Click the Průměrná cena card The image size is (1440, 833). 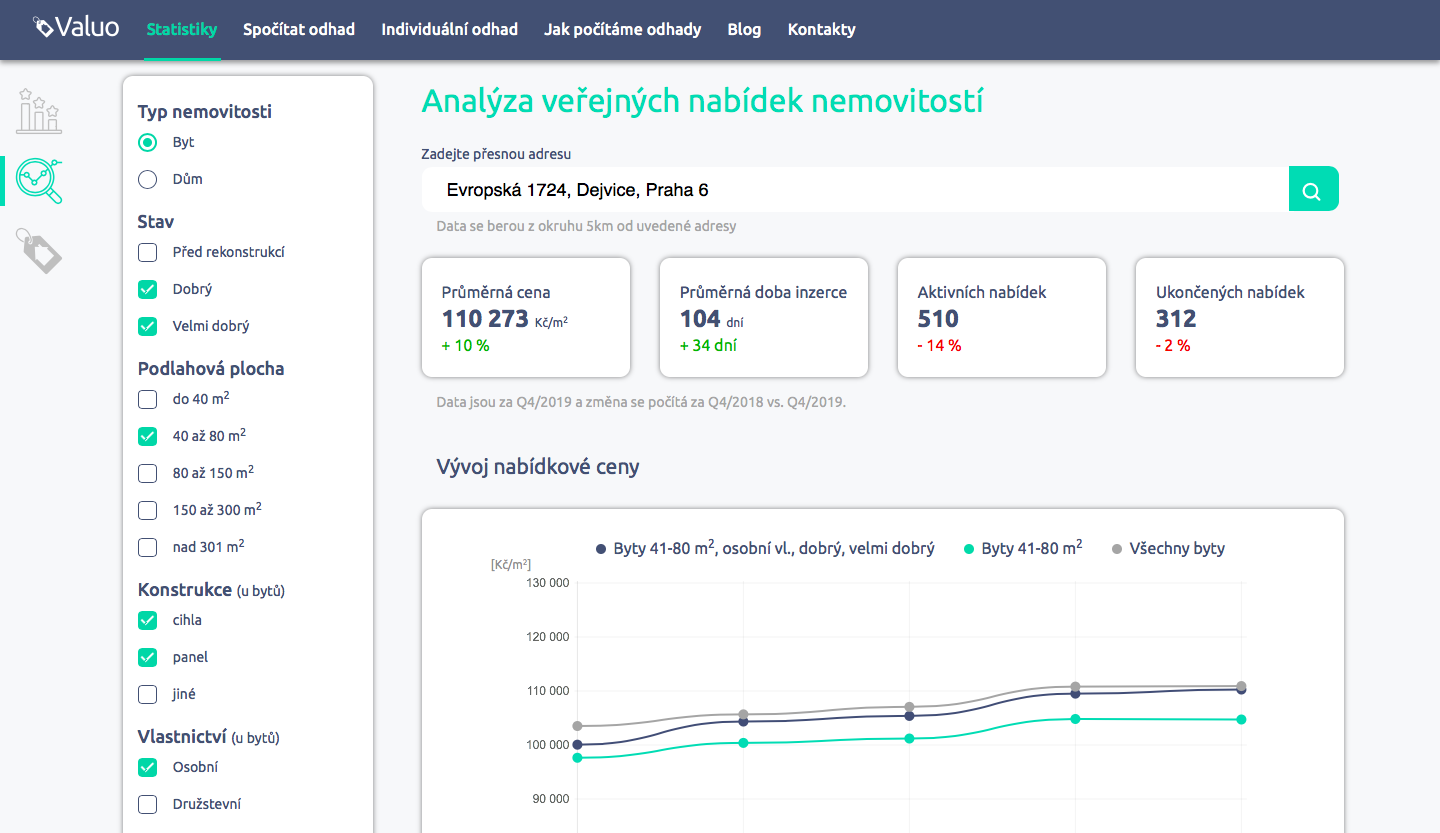coord(526,318)
